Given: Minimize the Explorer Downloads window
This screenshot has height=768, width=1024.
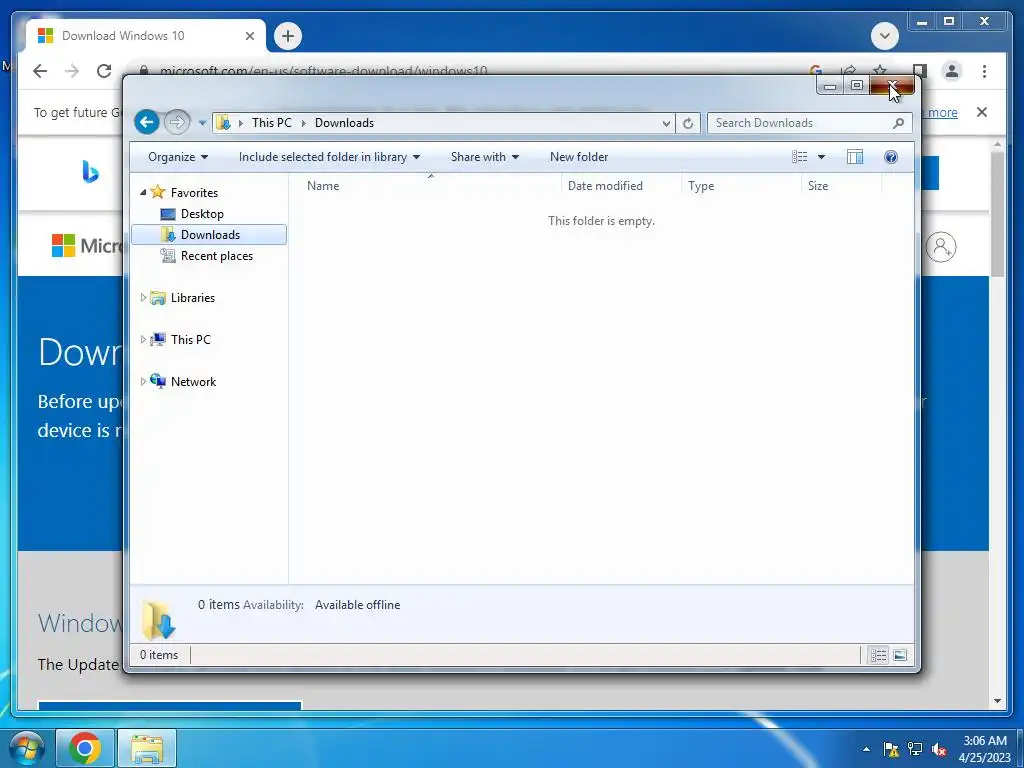Looking at the screenshot, I should click(x=829, y=86).
